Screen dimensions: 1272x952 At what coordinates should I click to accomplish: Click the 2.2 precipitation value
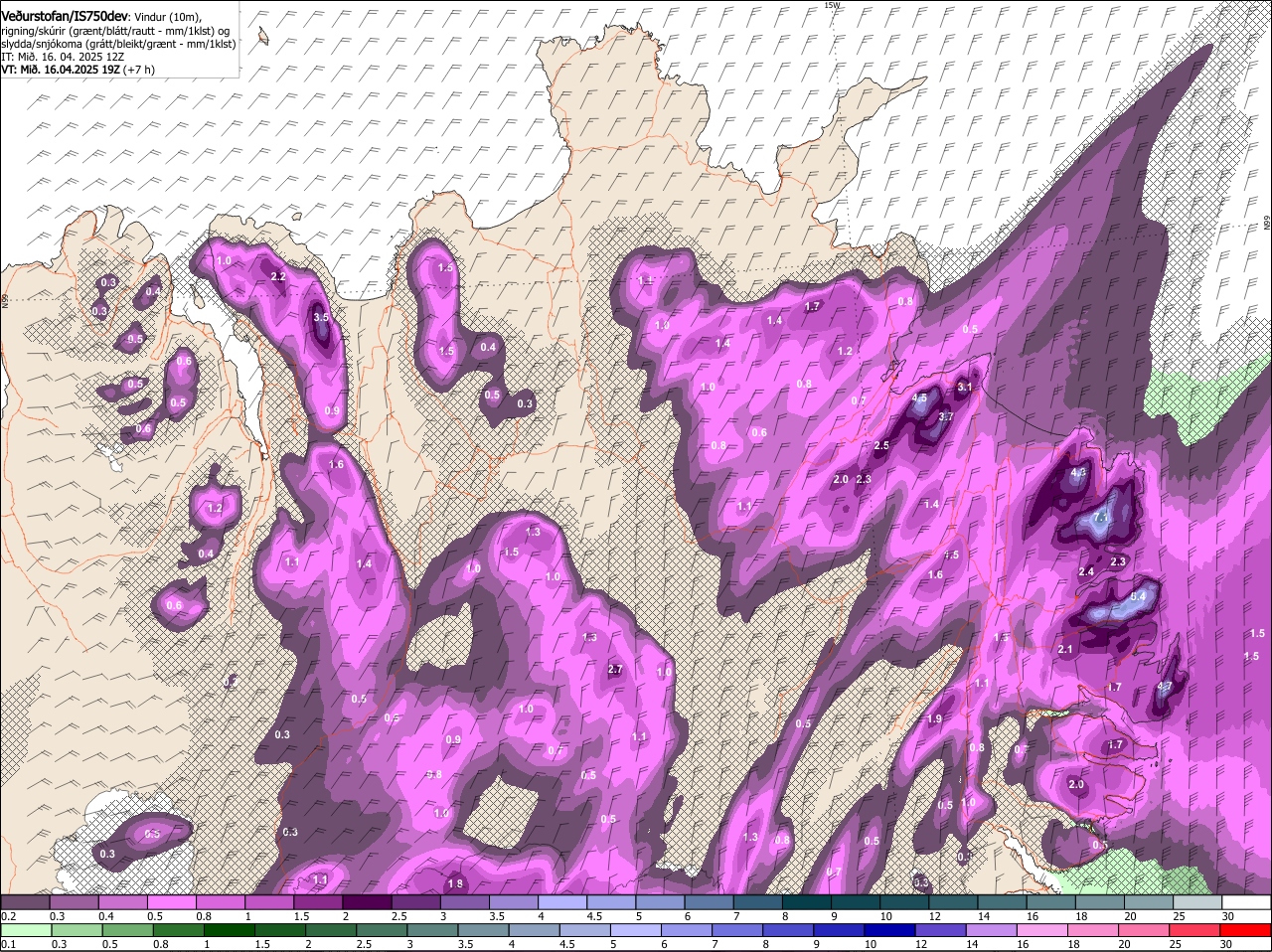click(x=278, y=276)
